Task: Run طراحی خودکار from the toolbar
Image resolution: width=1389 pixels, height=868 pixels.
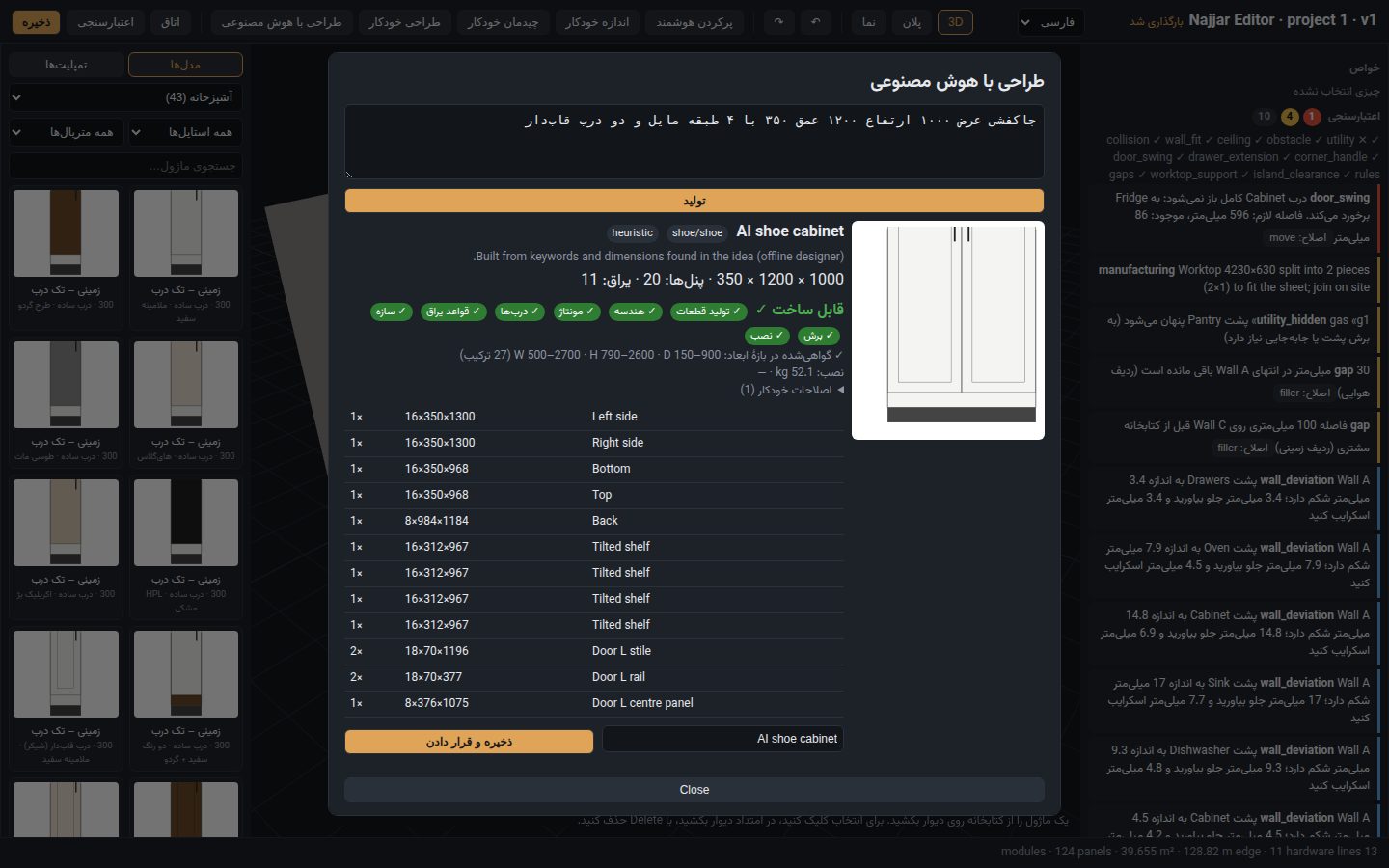Action: pyautogui.click(x=404, y=22)
